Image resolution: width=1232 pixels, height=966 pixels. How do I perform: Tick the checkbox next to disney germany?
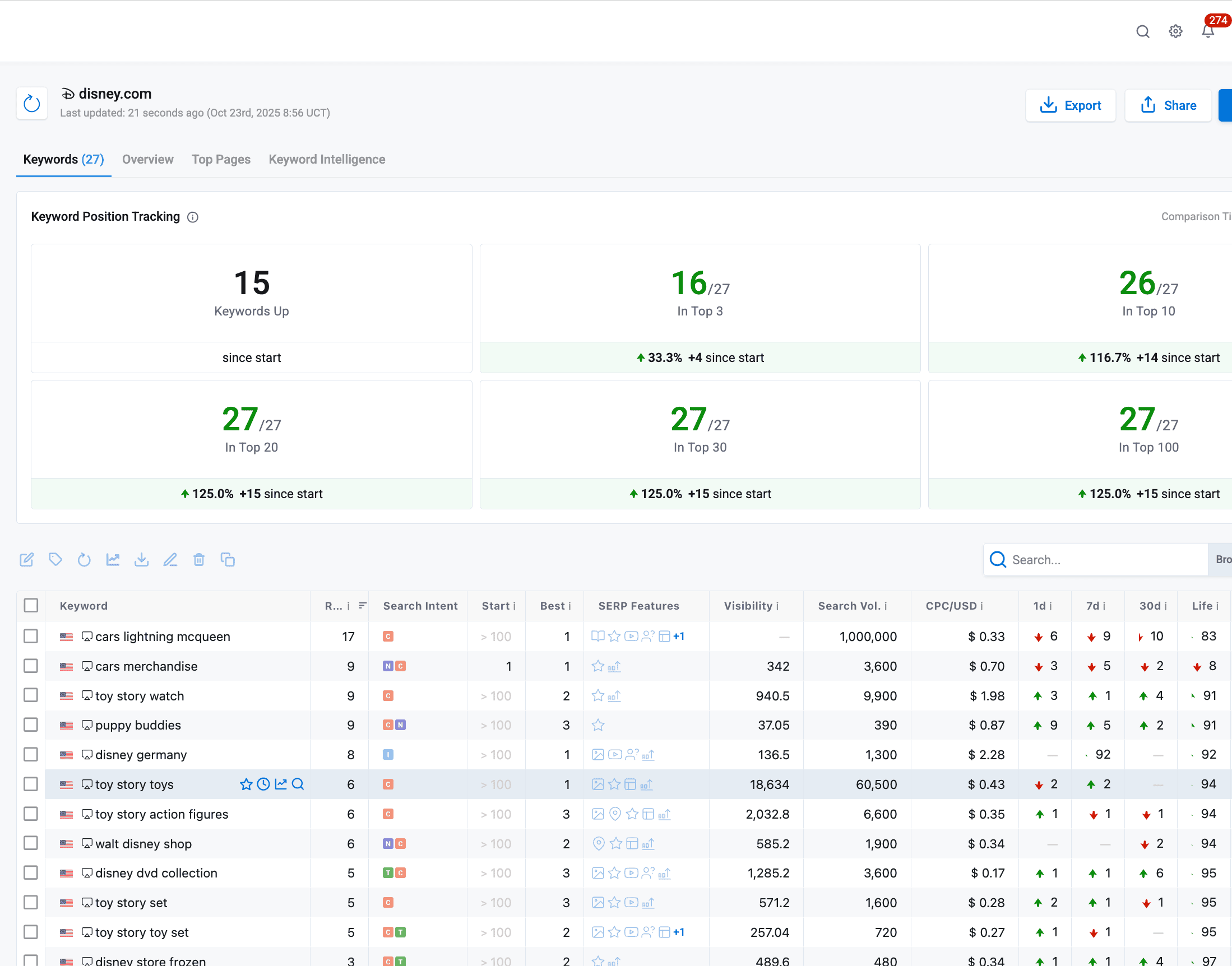click(30, 754)
